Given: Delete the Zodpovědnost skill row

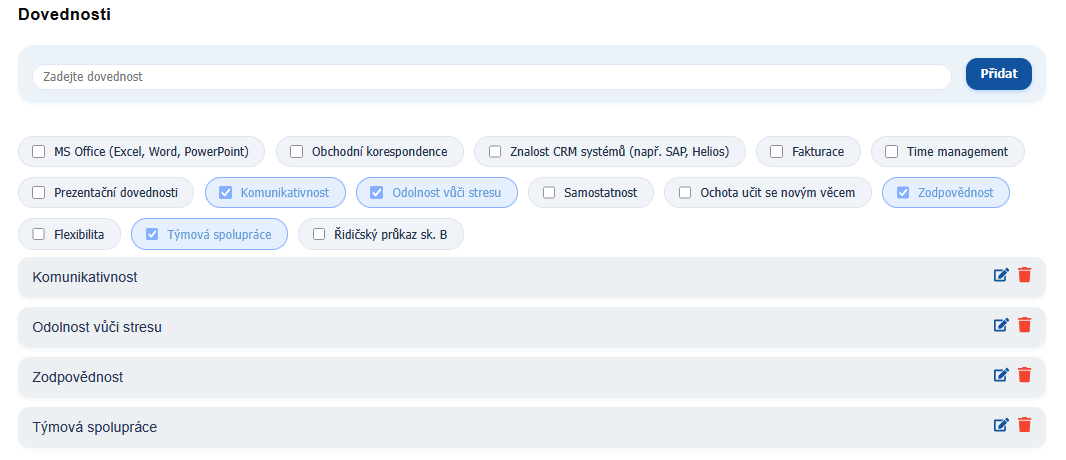Looking at the screenshot, I should 1024,375.
